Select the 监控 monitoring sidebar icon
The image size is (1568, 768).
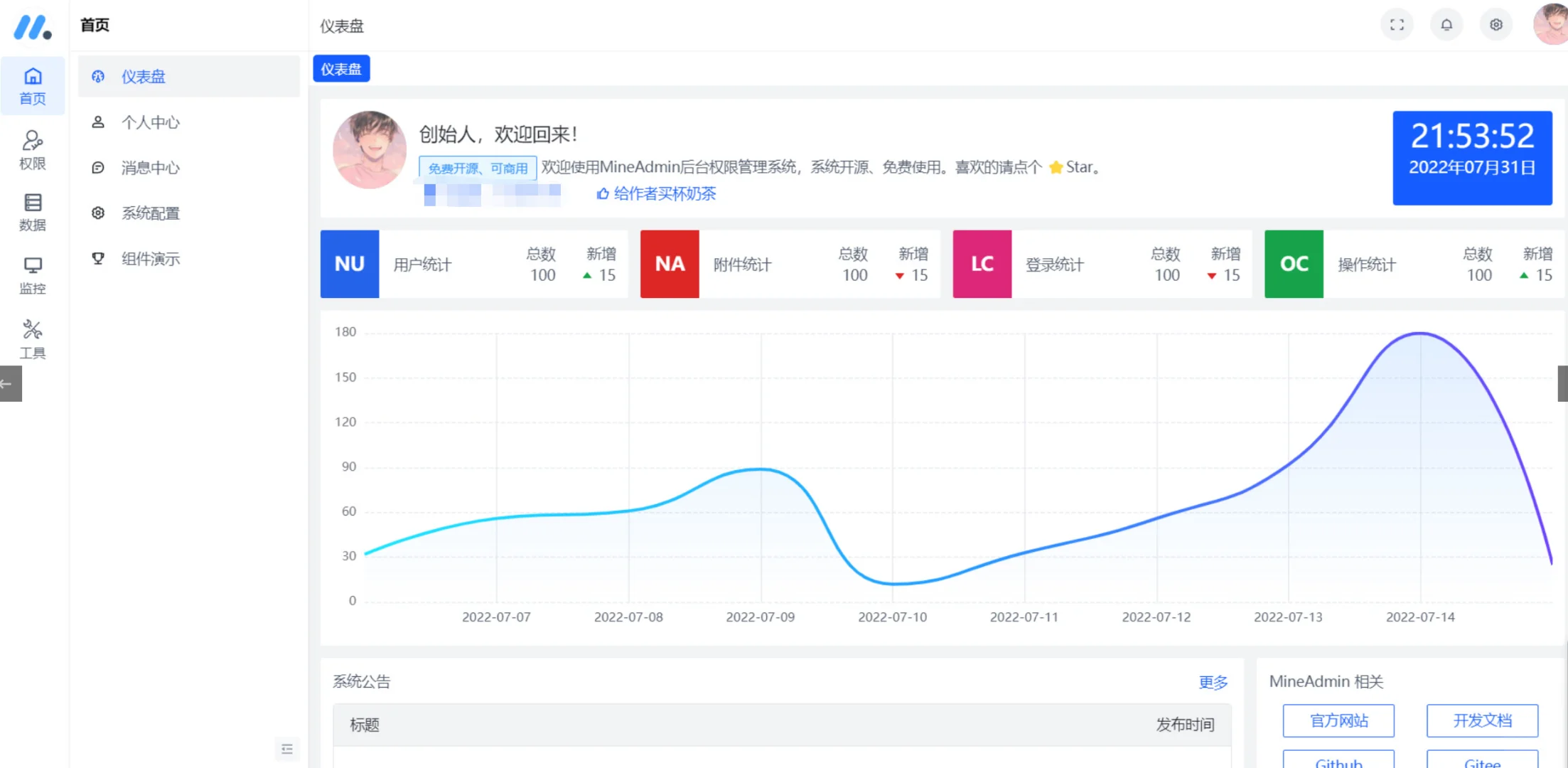(33, 274)
